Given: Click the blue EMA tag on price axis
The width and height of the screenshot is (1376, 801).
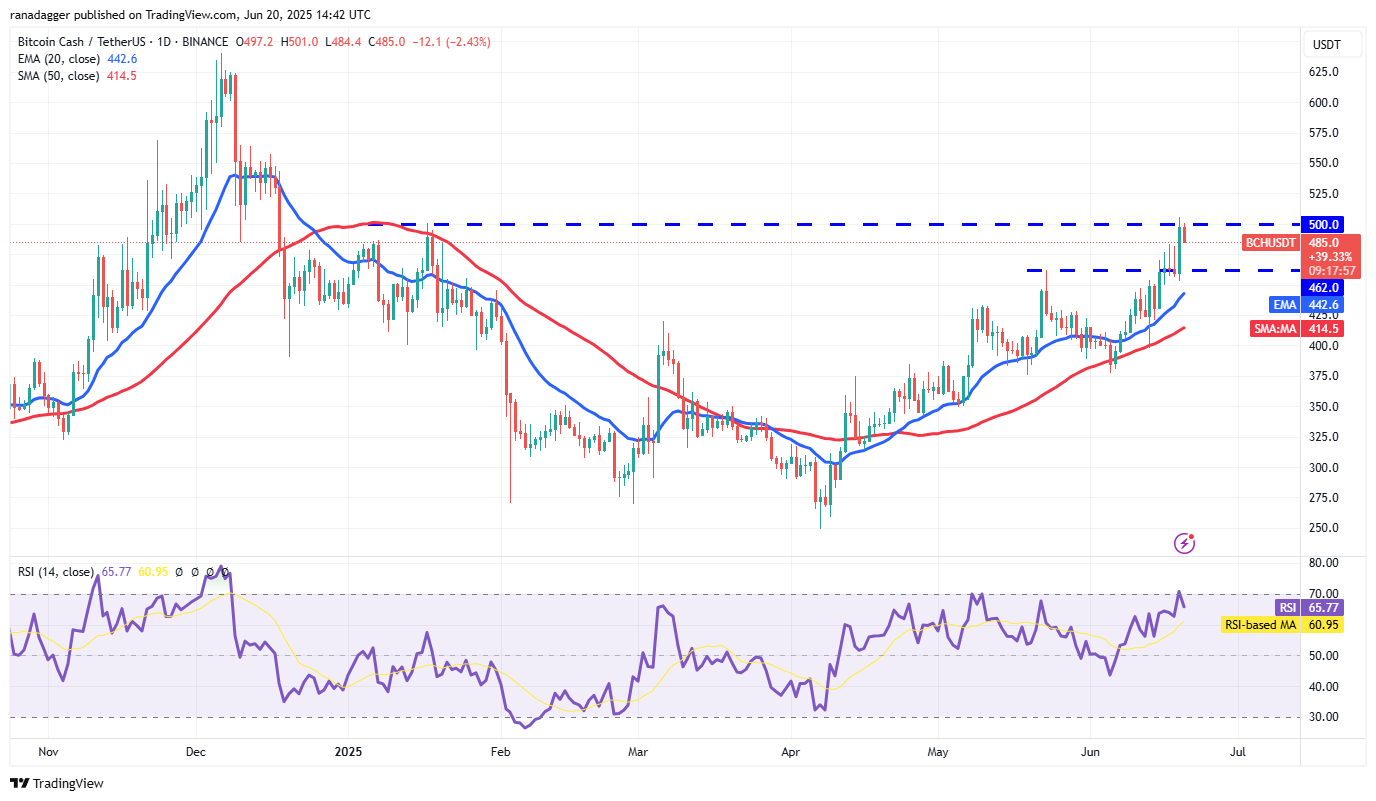Looking at the screenshot, I should [1284, 304].
